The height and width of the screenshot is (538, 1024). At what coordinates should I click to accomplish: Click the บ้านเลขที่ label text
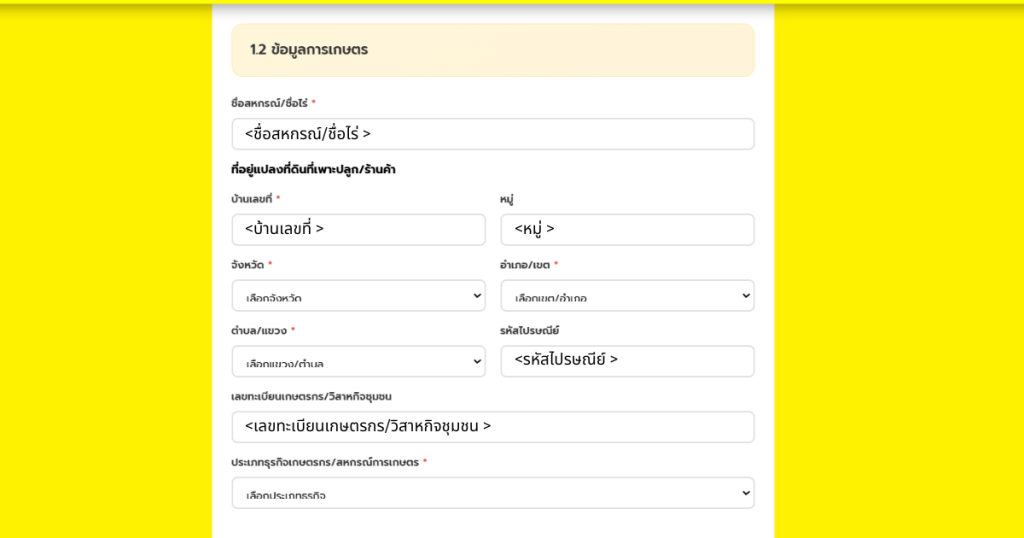click(x=251, y=199)
